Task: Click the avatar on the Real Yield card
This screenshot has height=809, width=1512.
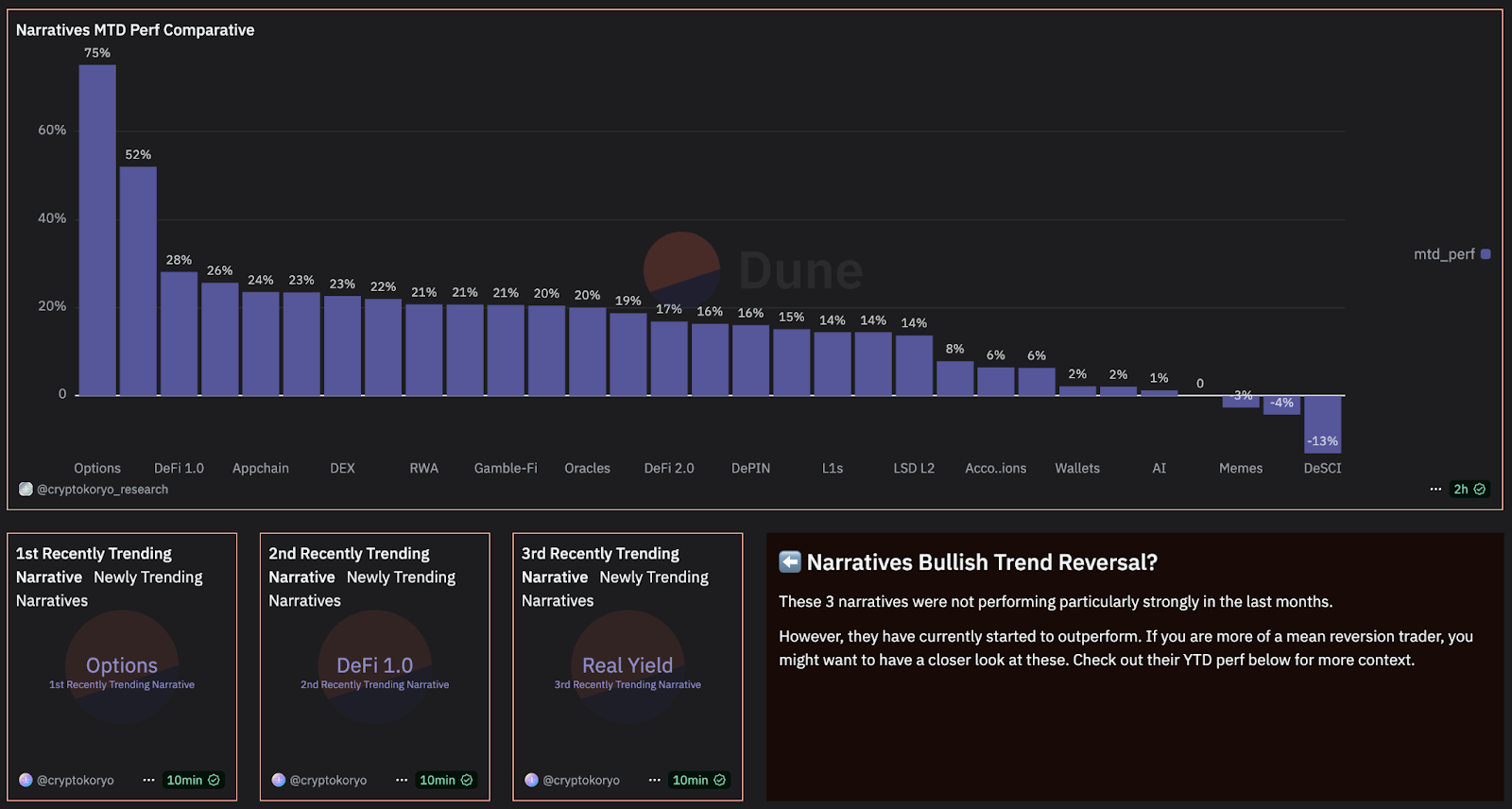Action: (x=532, y=780)
